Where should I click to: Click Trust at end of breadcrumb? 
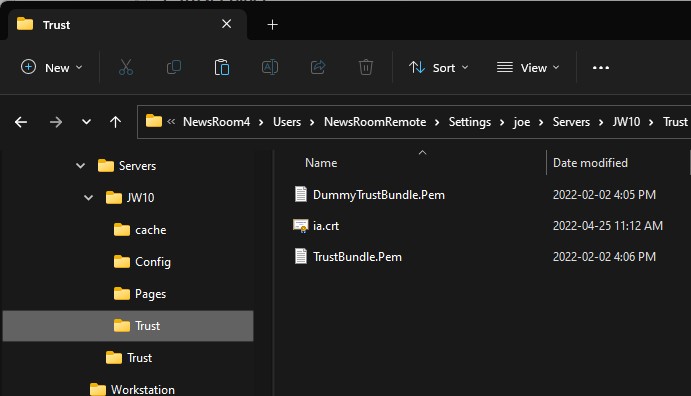[x=675, y=122]
